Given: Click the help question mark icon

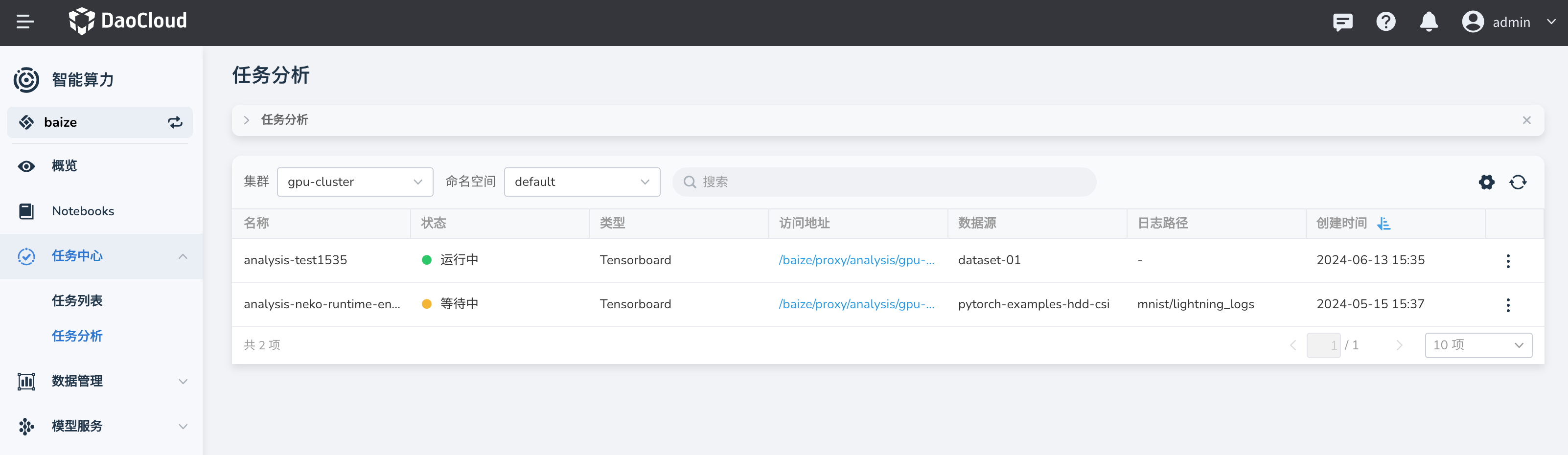Looking at the screenshot, I should [1386, 22].
